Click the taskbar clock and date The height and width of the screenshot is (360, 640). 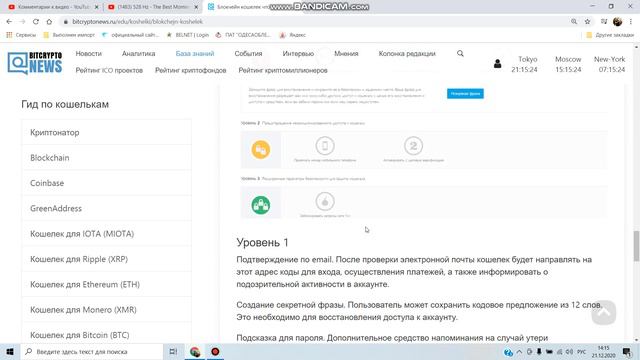(x=604, y=351)
